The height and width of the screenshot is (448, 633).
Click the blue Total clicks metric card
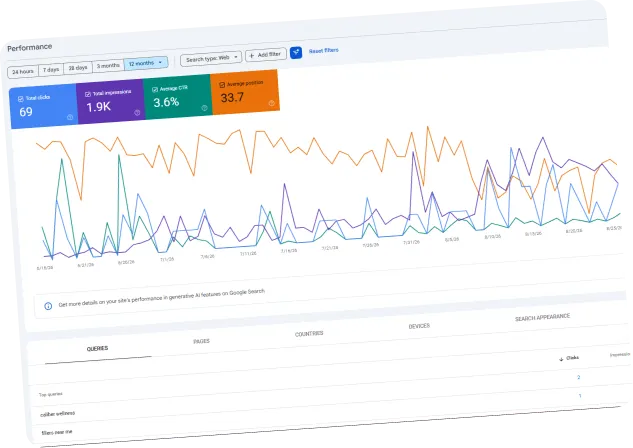pyautogui.click(x=44, y=106)
